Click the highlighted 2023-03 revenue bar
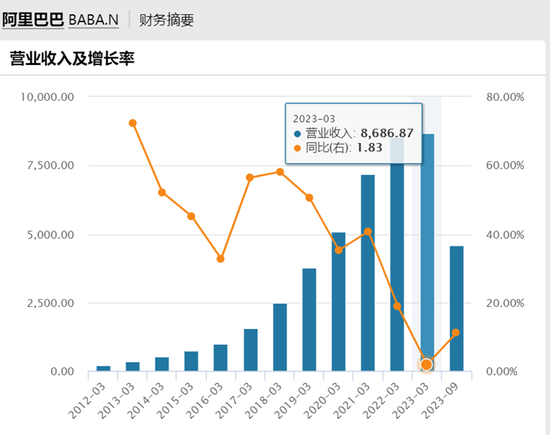 (x=427, y=253)
